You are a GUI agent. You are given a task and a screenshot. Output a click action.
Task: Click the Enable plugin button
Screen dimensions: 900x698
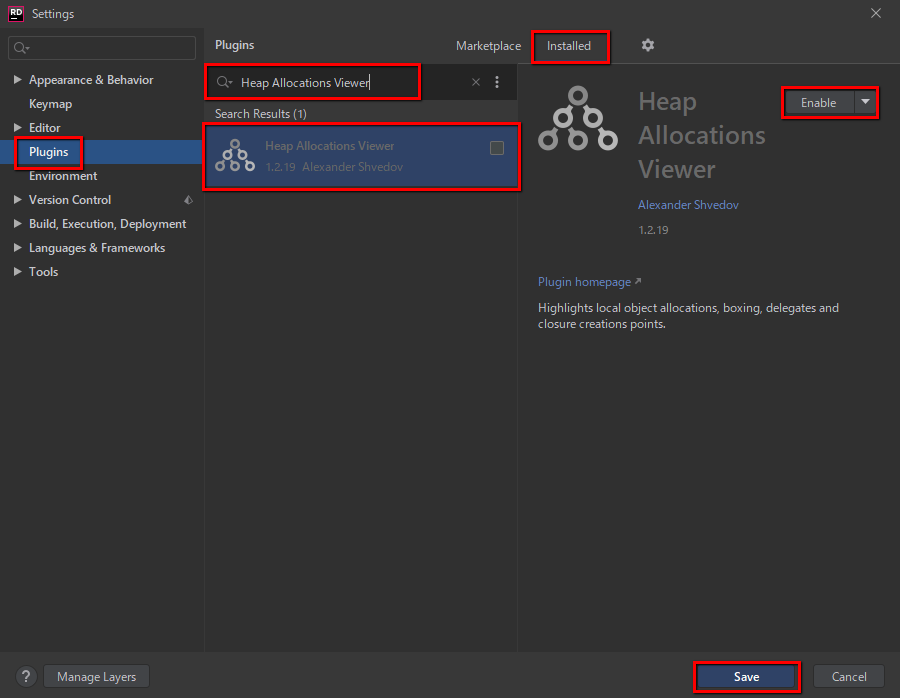tap(819, 102)
